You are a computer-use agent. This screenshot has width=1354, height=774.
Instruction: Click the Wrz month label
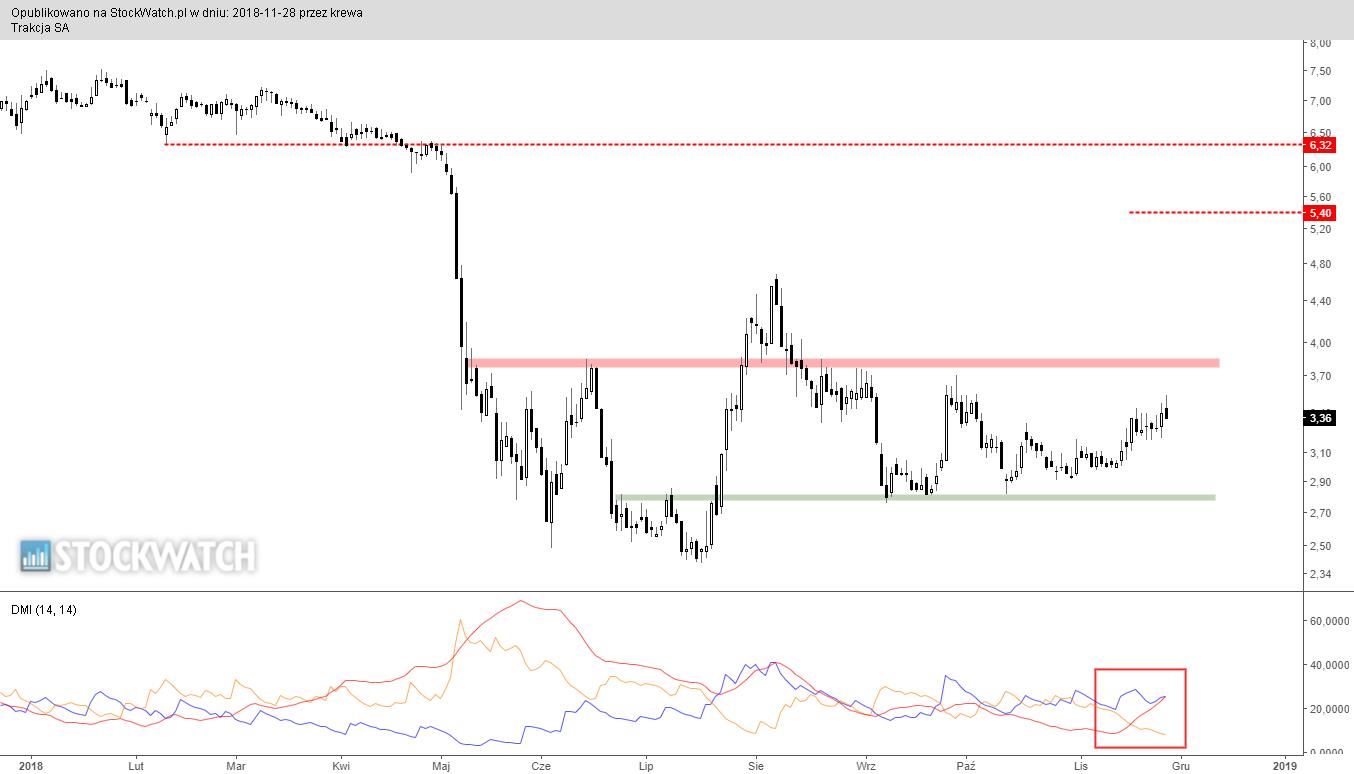pyautogui.click(x=866, y=766)
